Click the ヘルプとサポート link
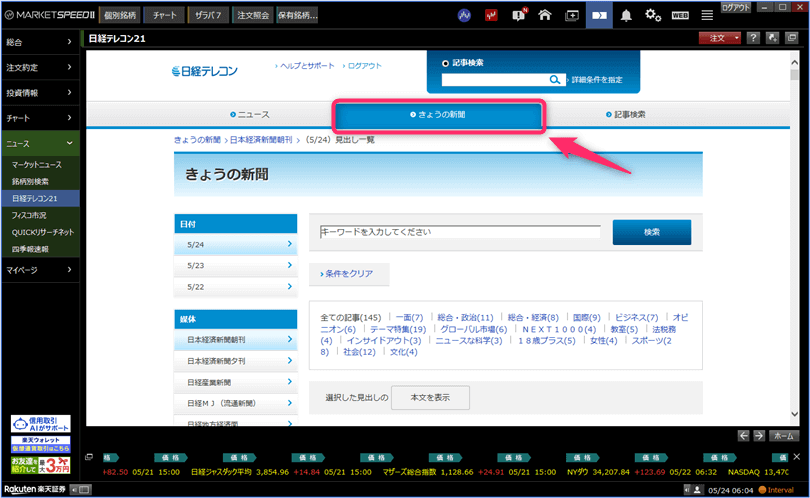810x498 pixels. pyautogui.click(x=305, y=66)
